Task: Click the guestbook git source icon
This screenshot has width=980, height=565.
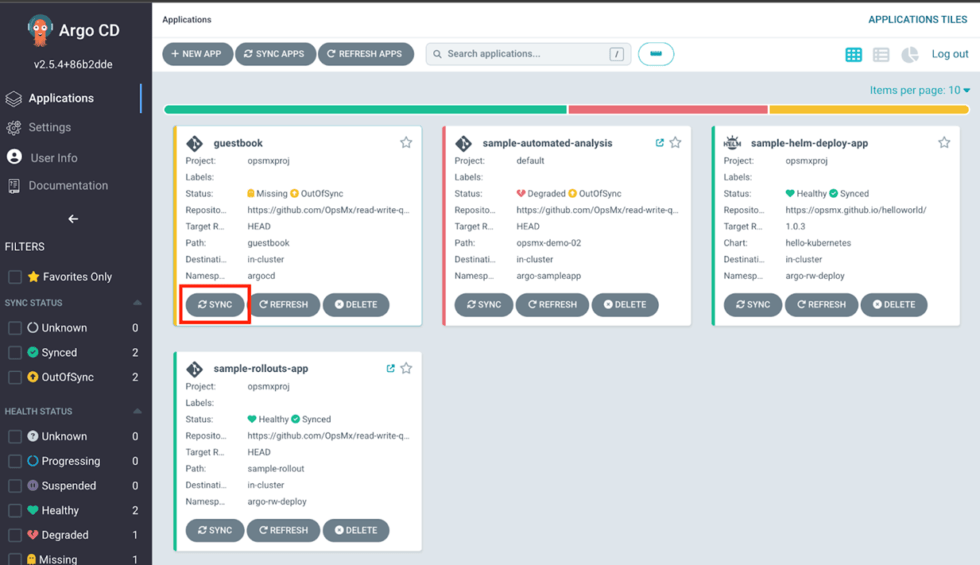Action: tap(194, 143)
